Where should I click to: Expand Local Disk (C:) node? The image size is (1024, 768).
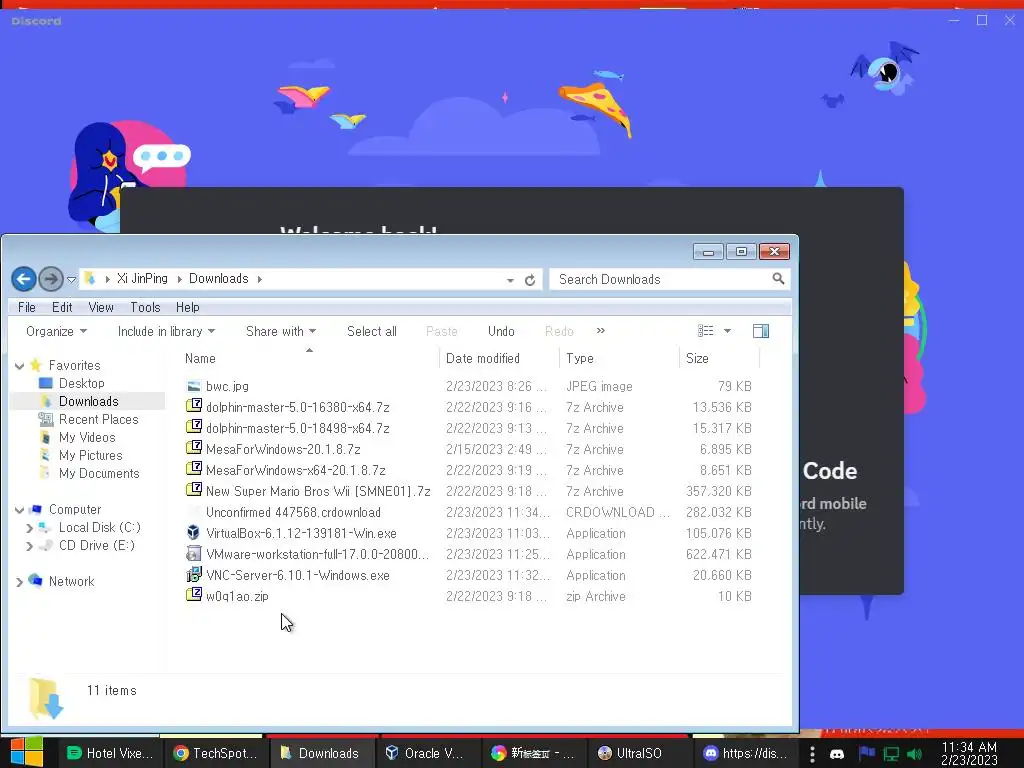tap(29, 528)
